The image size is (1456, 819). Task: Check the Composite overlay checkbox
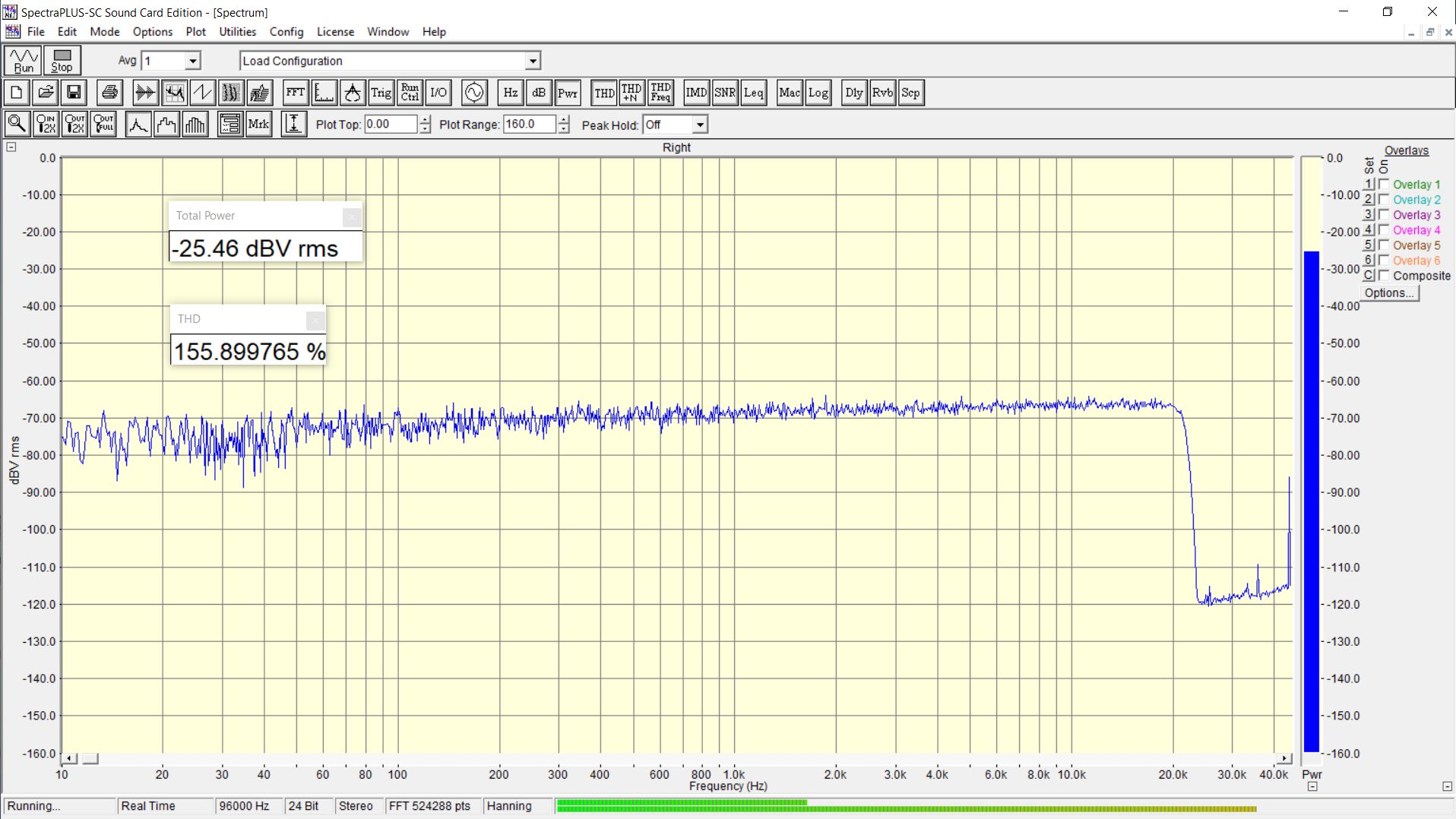click(1384, 276)
